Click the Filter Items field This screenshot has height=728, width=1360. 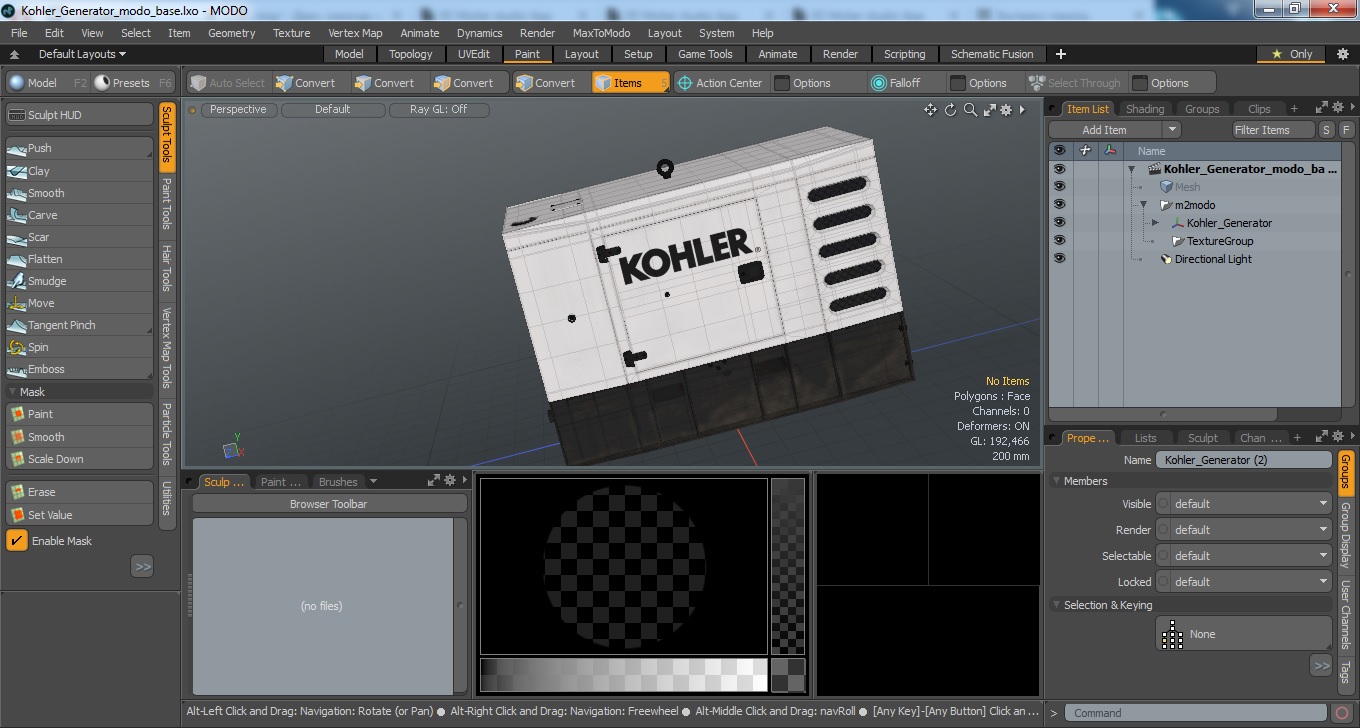click(x=1274, y=130)
